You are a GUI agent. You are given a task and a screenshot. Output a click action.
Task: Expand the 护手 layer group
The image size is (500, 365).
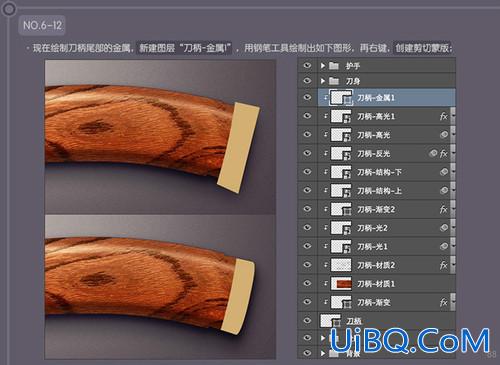point(323,66)
